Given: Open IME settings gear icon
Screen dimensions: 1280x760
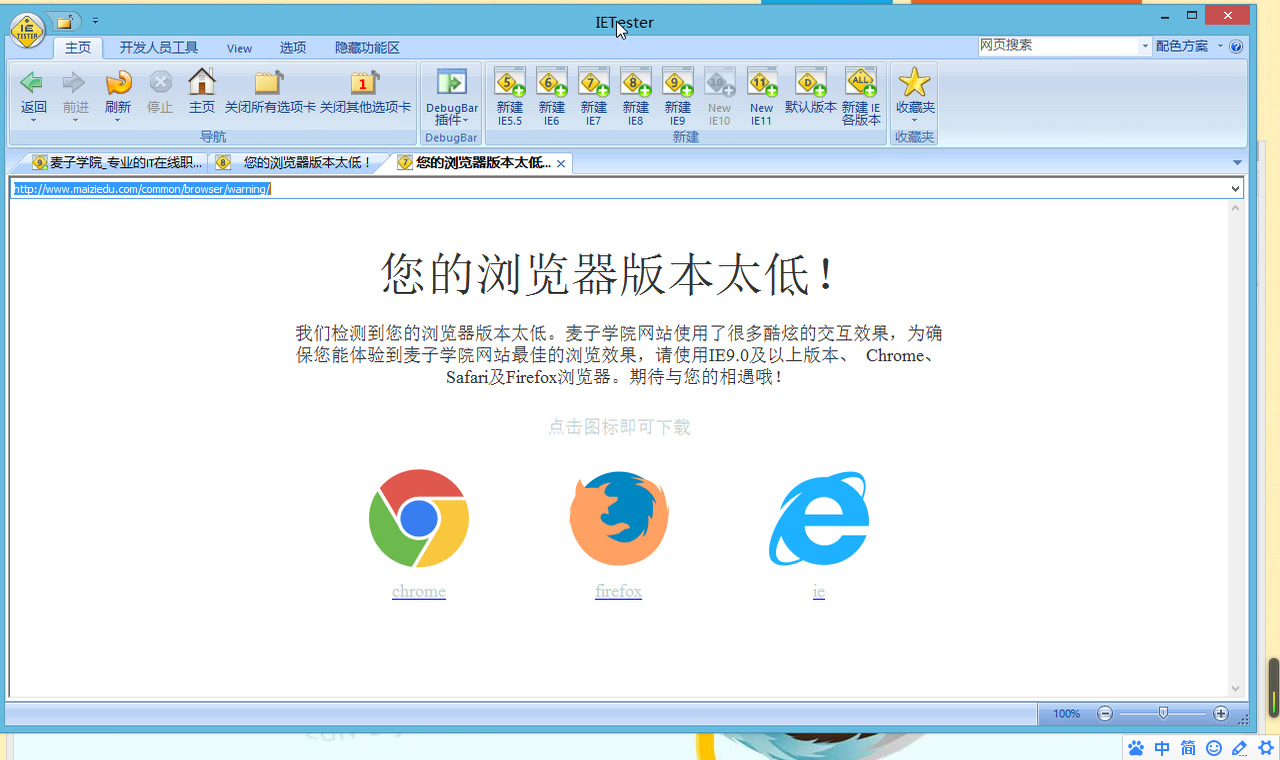Looking at the screenshot, I should pyautogui.click(x=1266, y=748).
